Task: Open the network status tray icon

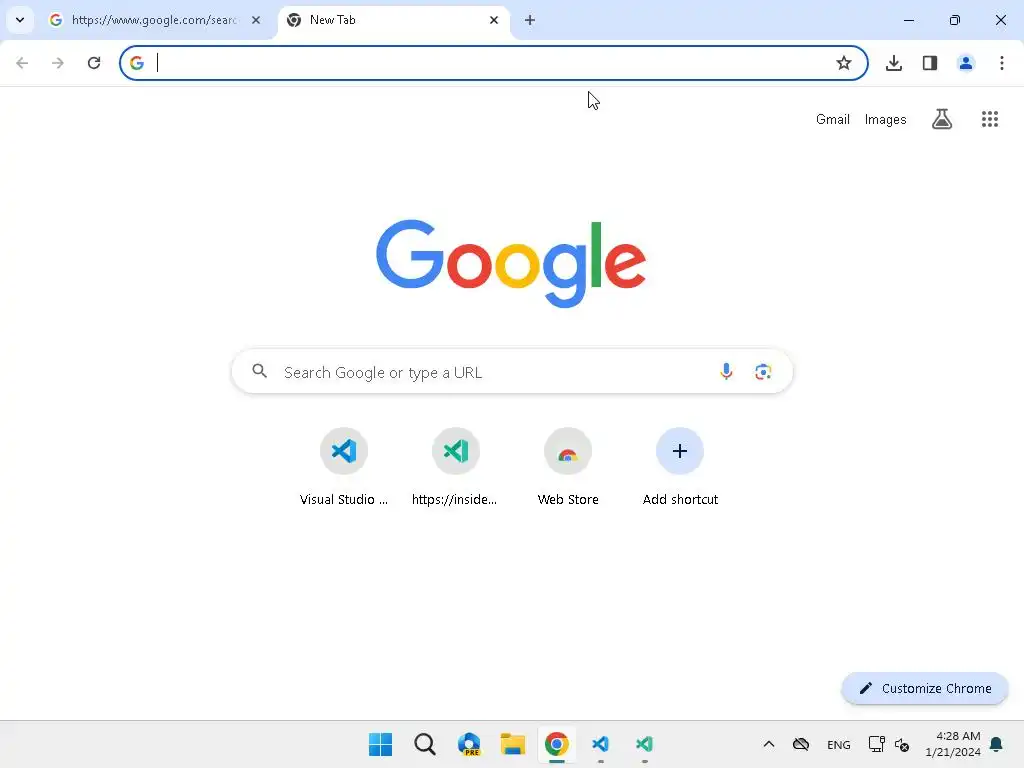Action: tap(876, 744)
